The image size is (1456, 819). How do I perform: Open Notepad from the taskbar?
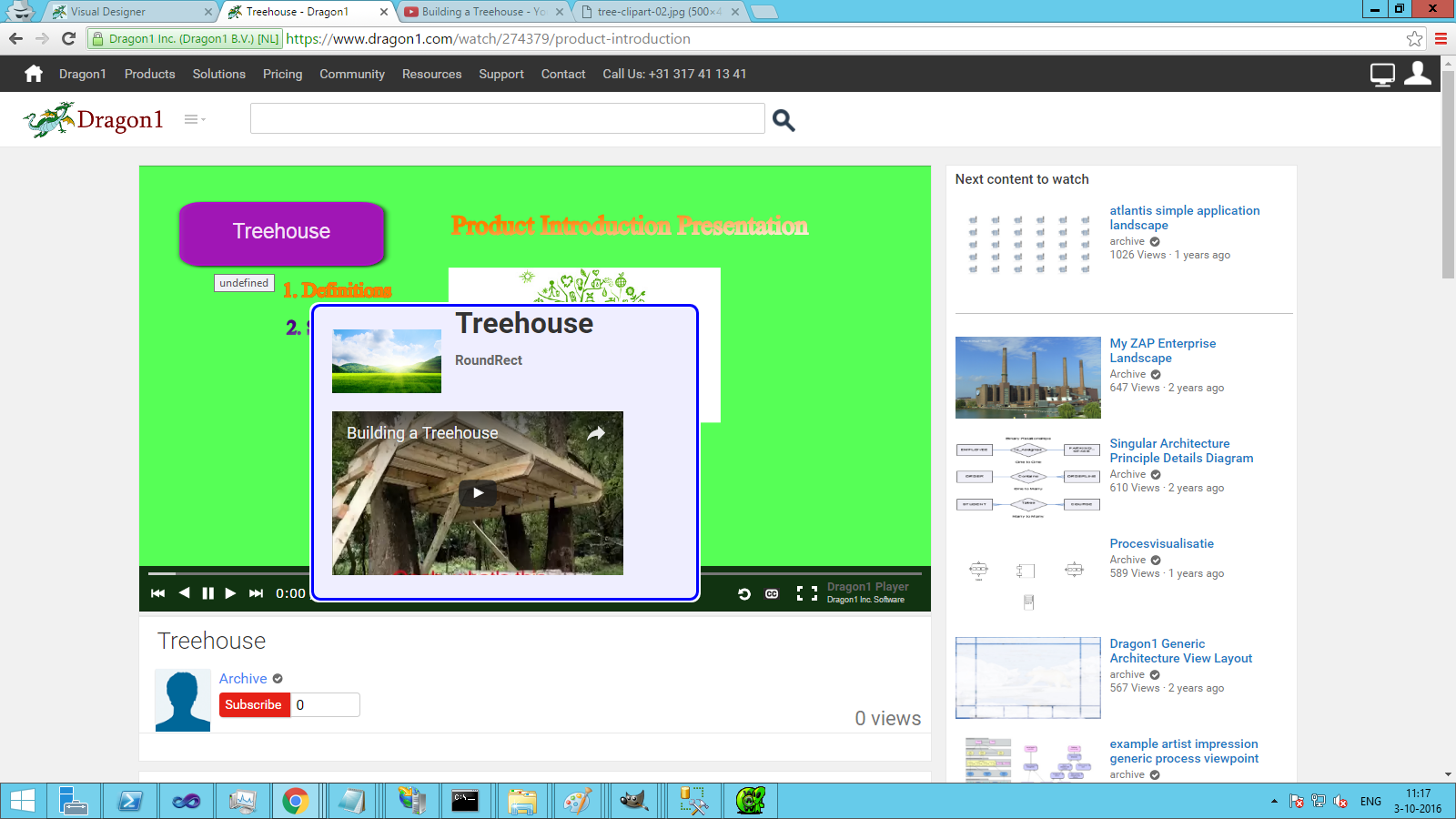click(351, 801)
